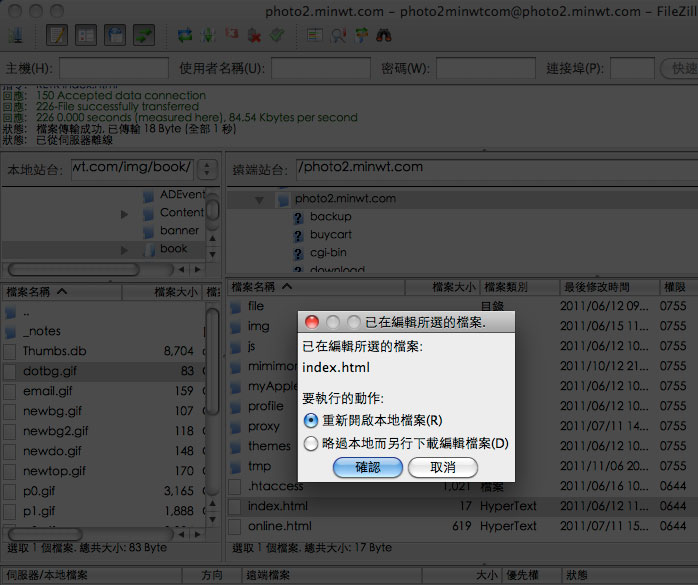The height and width of the screenshot is (585, 698).
Task: Select dotbg.gif in local file list
Action: 103,371
